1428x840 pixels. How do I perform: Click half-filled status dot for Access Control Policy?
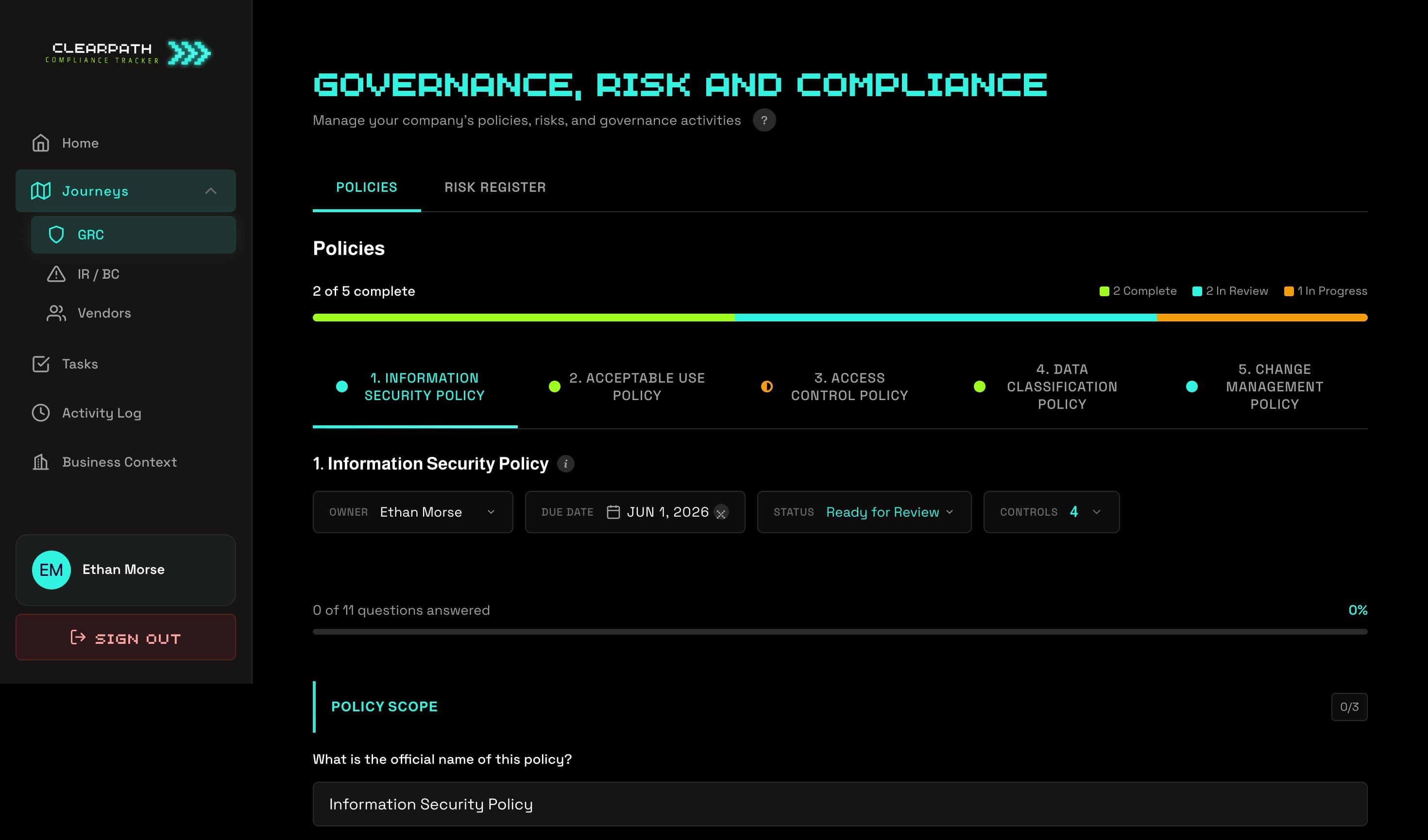[x=766, y=386]
